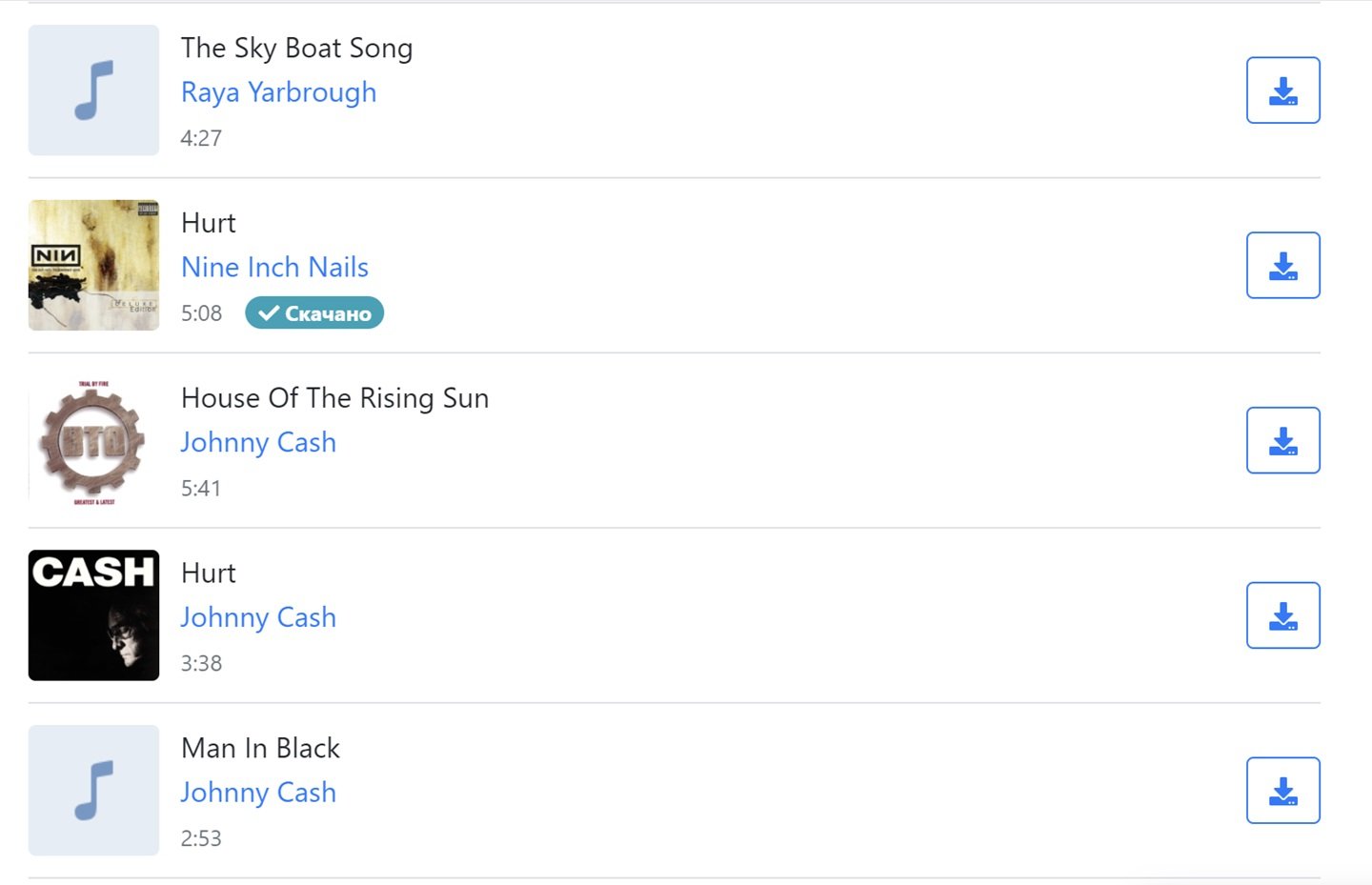Click music note placeholder for Sky Boat Song
This screenshot has width=1372, height=885.
tap(93, 91)
